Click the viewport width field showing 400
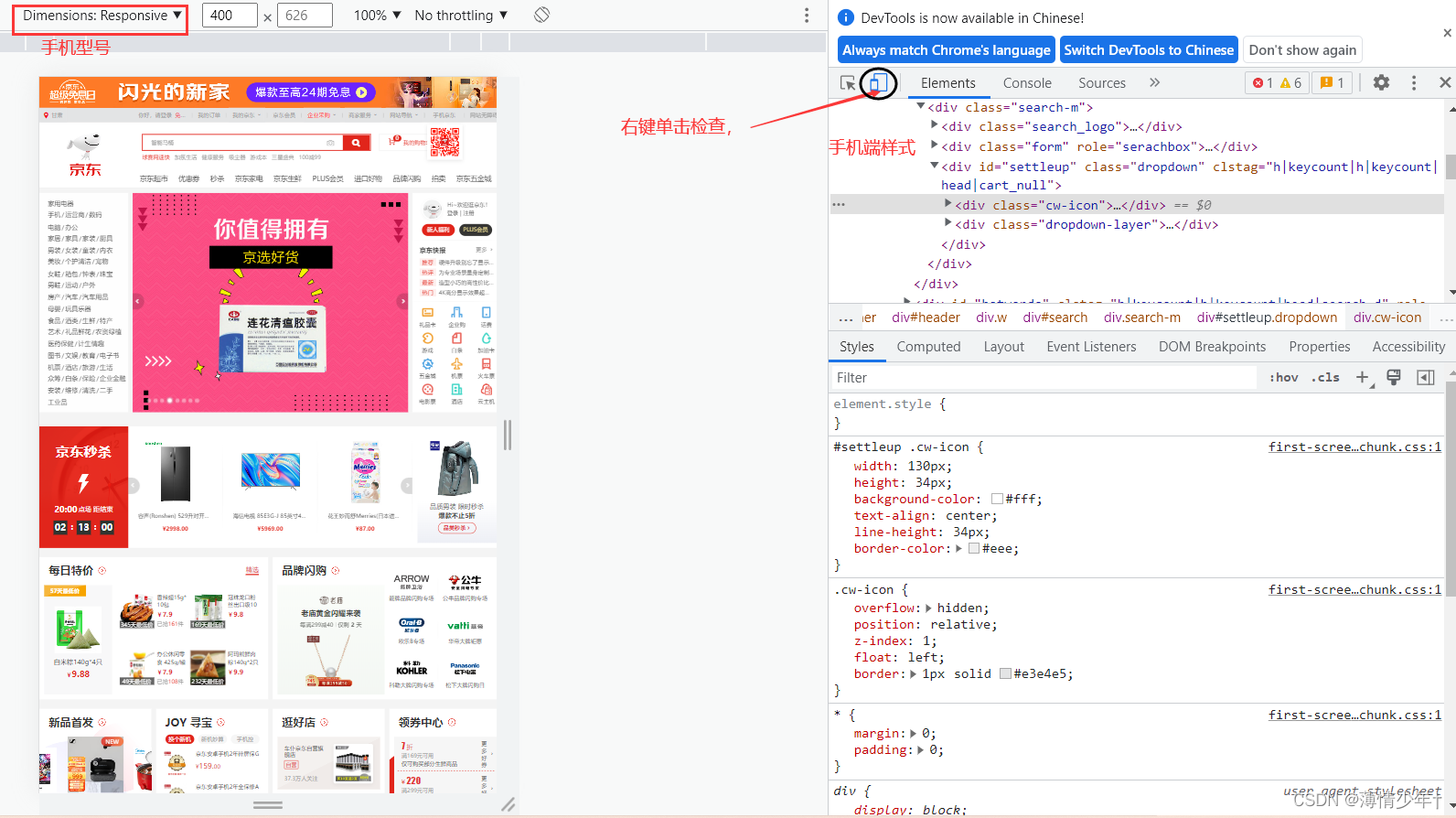 click(x=230, y=16)
